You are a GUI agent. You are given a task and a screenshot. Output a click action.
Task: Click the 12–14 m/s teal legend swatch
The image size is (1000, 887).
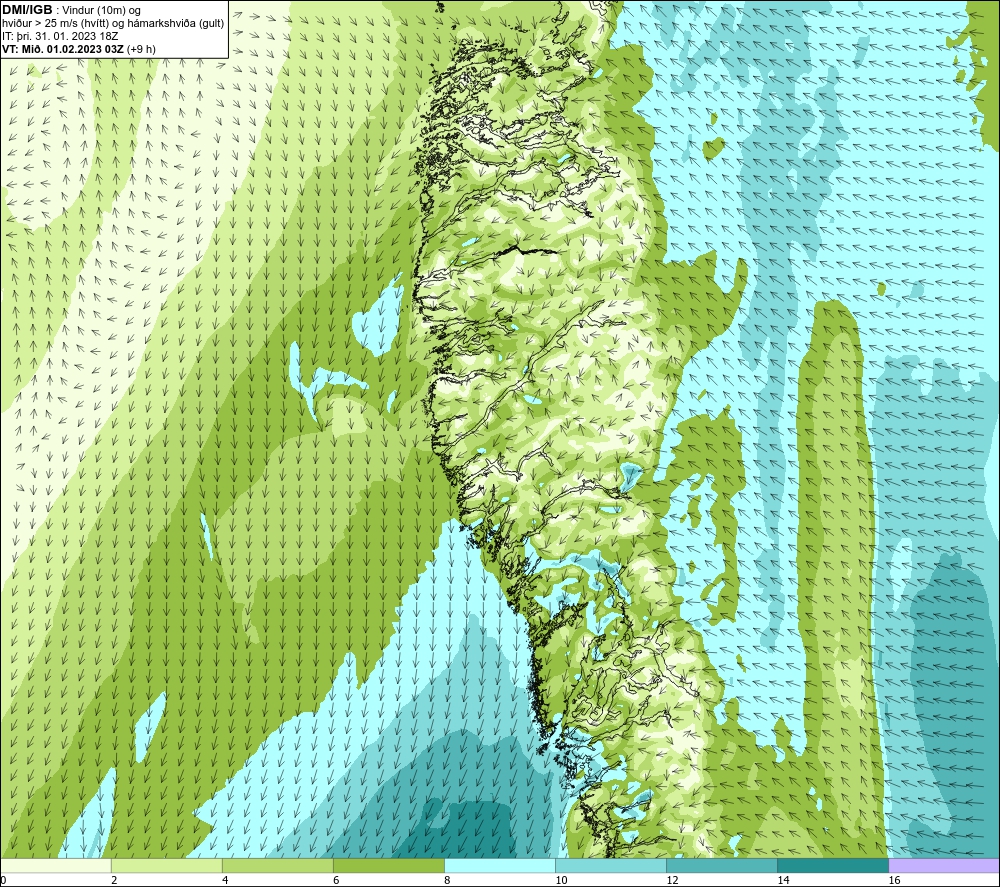(722, 865)
